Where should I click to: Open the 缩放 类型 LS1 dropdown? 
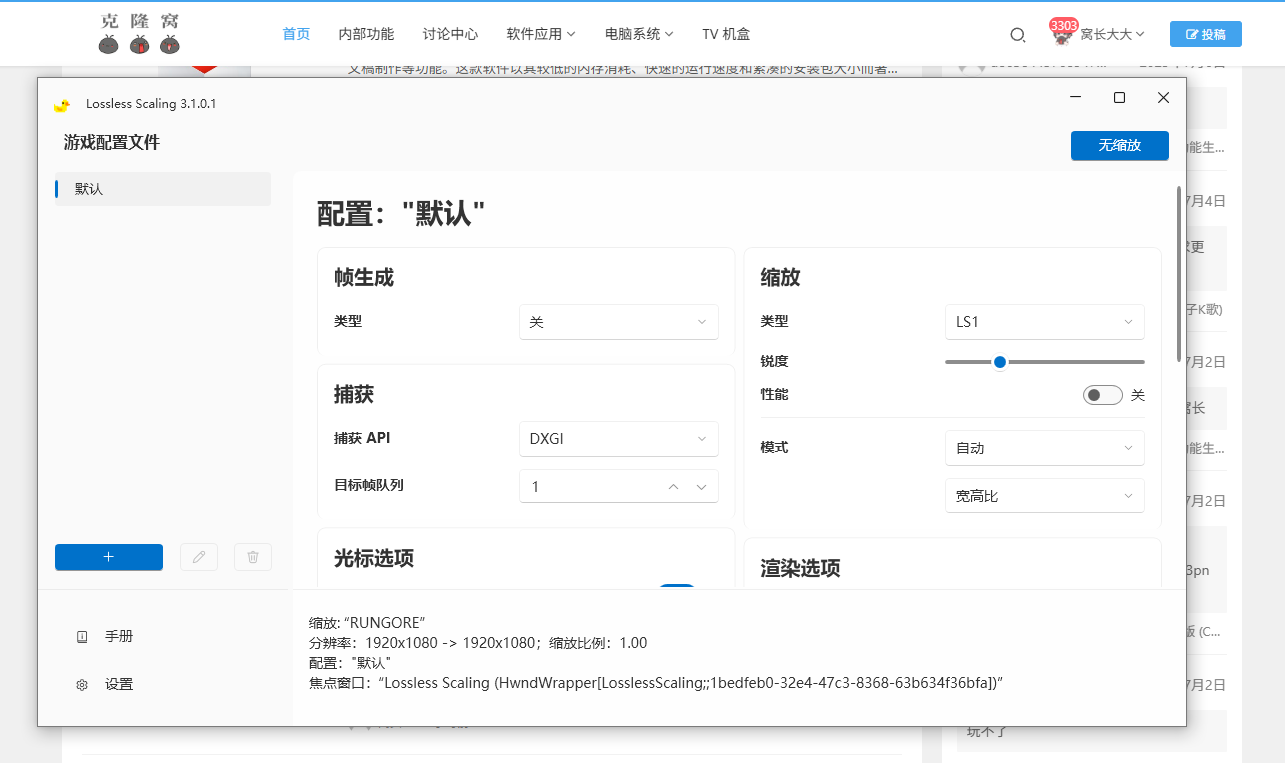[1044, 322]
